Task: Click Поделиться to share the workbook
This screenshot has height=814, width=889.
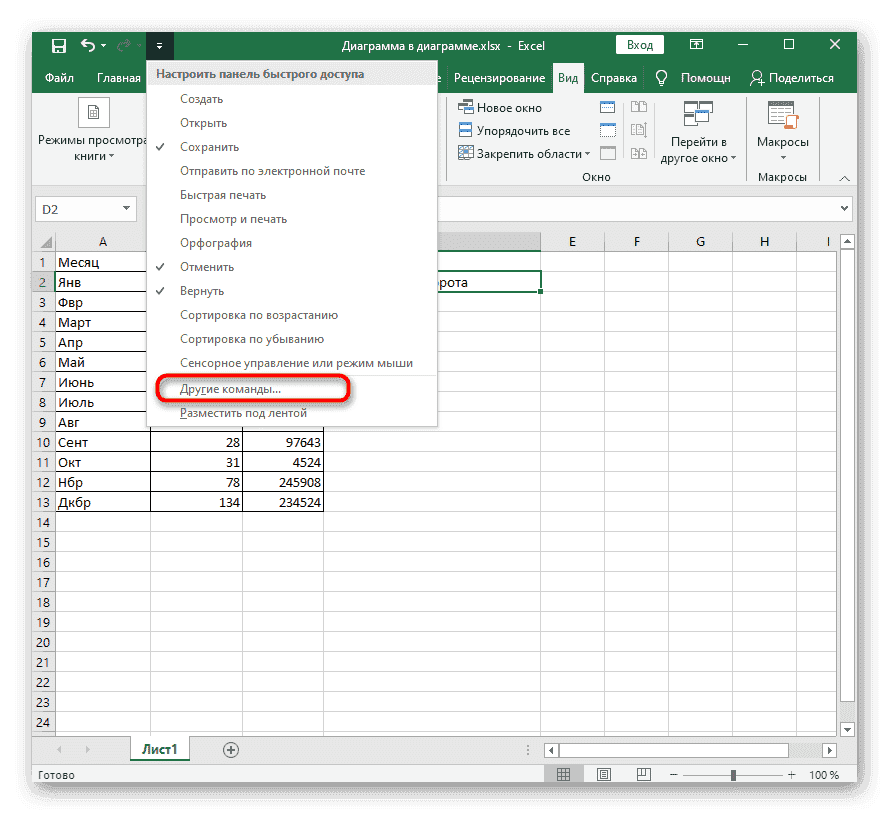Action: pyautogui.click(x=791, y=78)
